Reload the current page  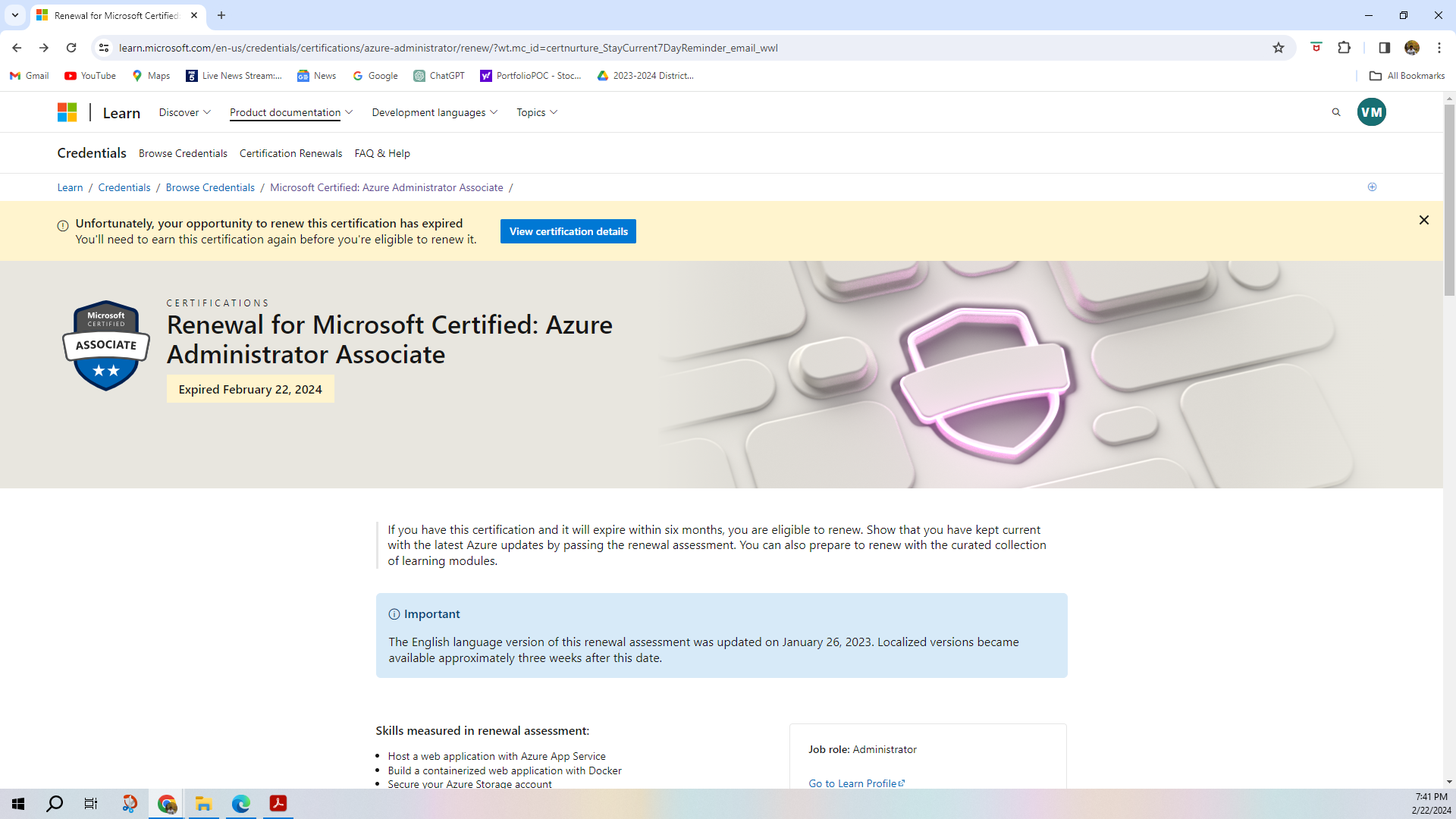71,48
